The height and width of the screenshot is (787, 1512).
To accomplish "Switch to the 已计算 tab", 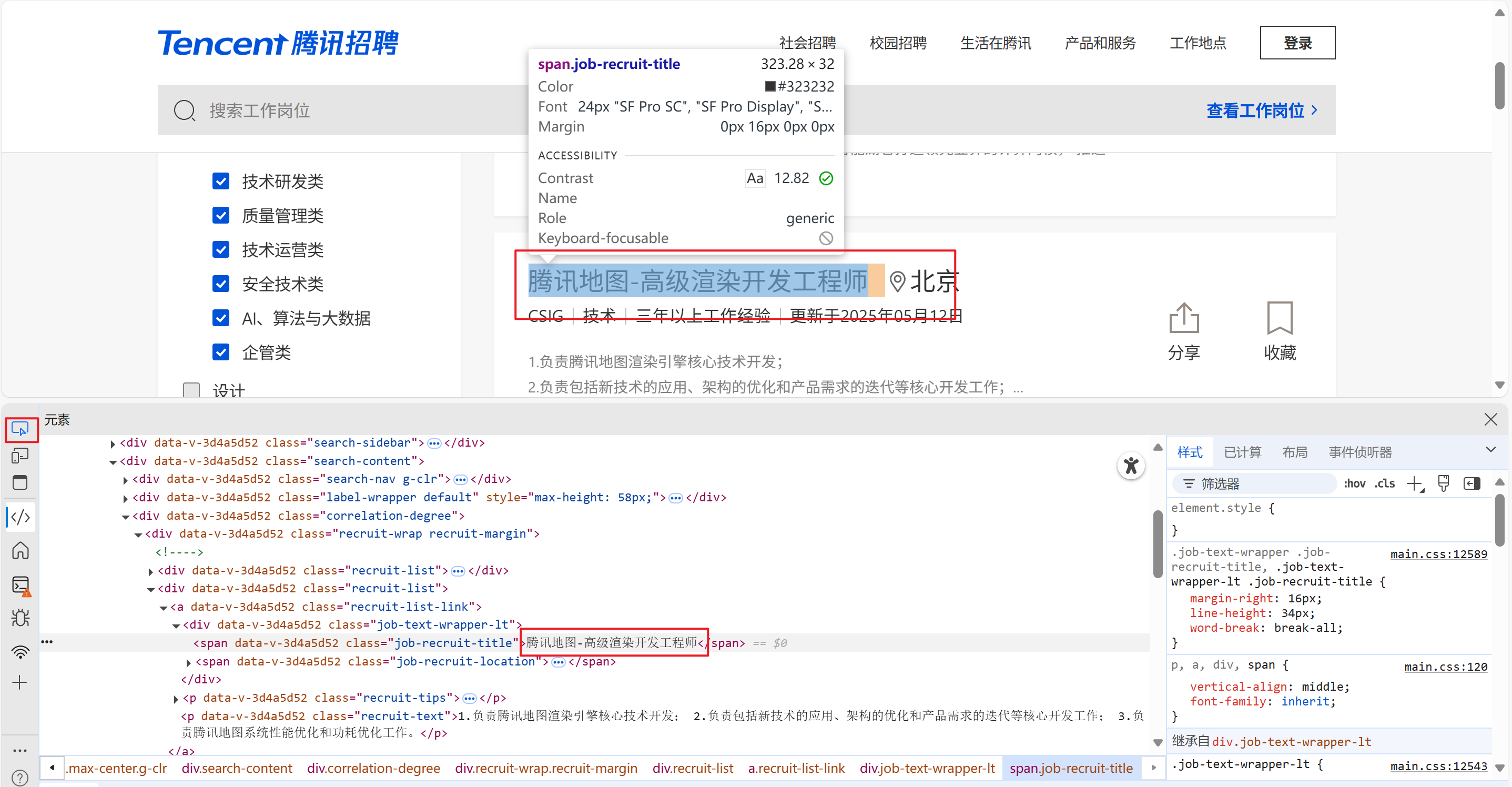I will (x=1243, y=452).
